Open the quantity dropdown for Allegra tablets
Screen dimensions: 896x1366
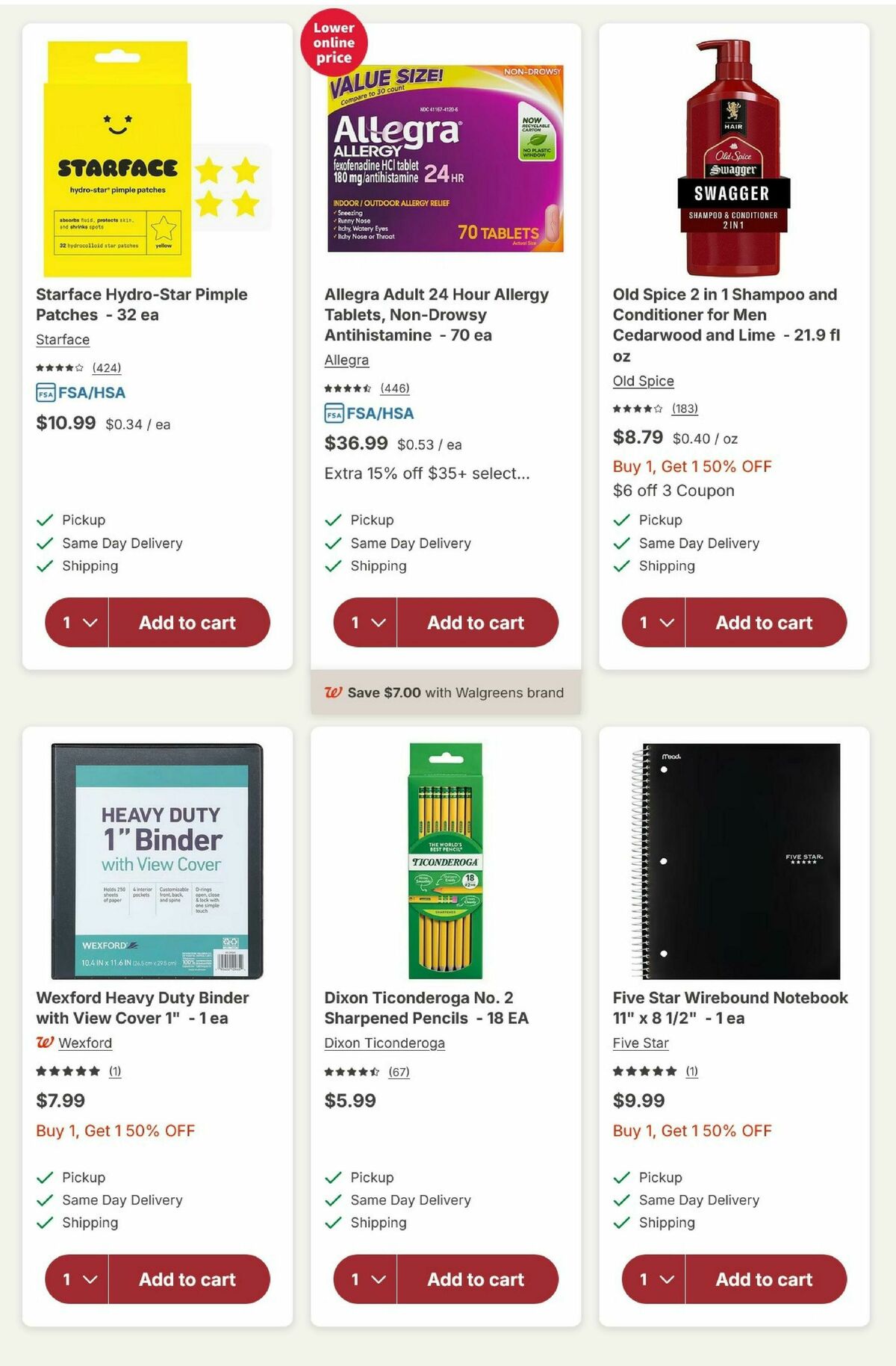[x=364, y=622]
